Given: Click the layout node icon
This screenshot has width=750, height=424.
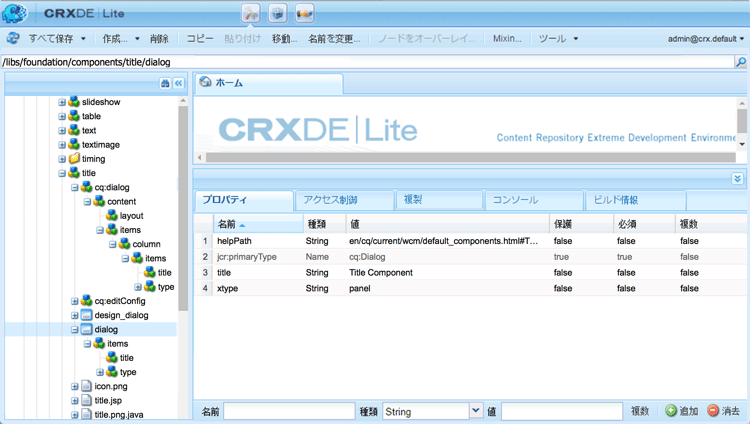Looking at the screenshot, I should (112, 215).
